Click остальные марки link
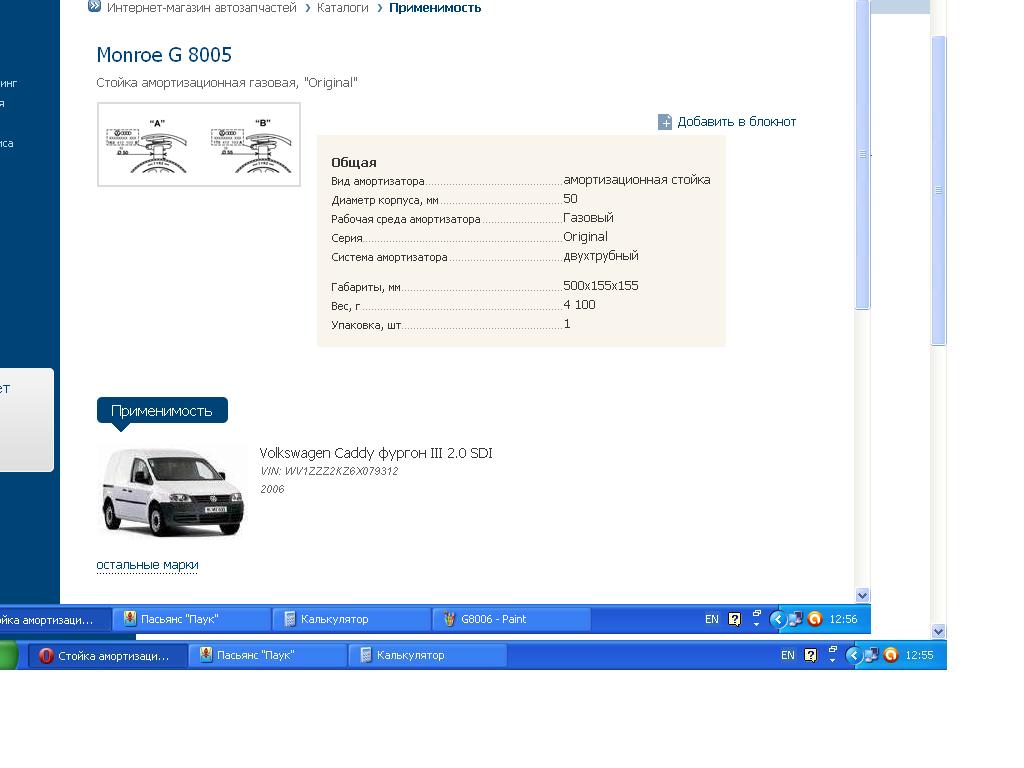Viewport: 1024px width, 768px height. click(x=147, y=565)
